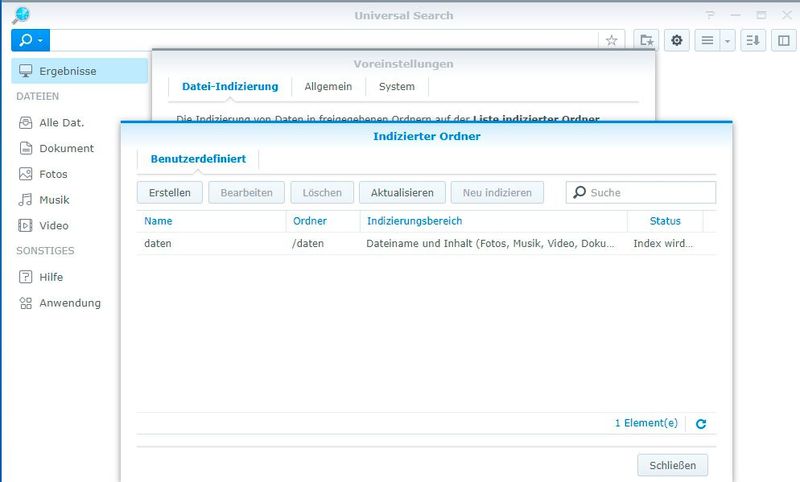This screenshot has height=482, width=800.
Task: Click the refresh icon beside 1 Element(e)
Action: coord(701,423)
